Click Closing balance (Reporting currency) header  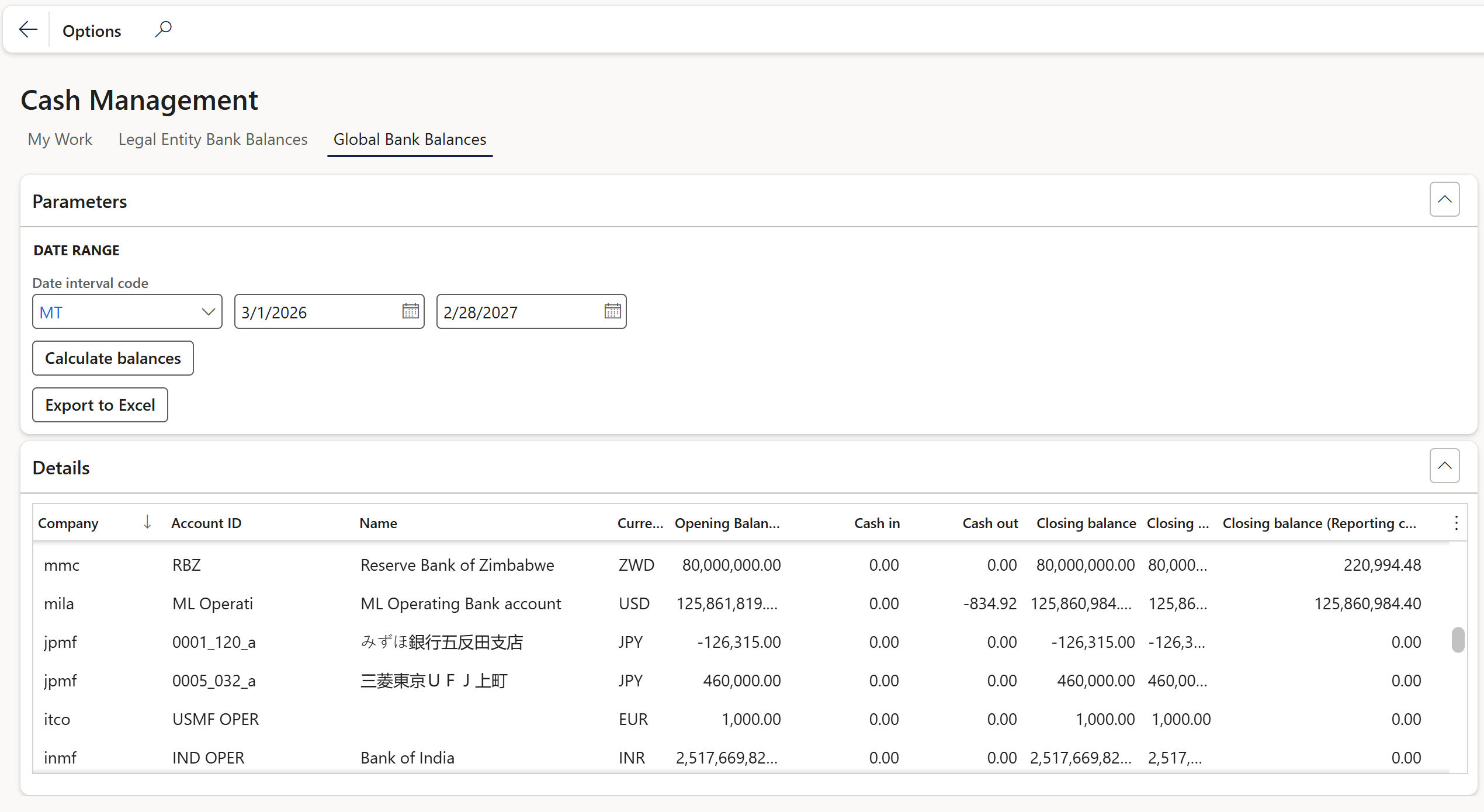point(1319,523)
